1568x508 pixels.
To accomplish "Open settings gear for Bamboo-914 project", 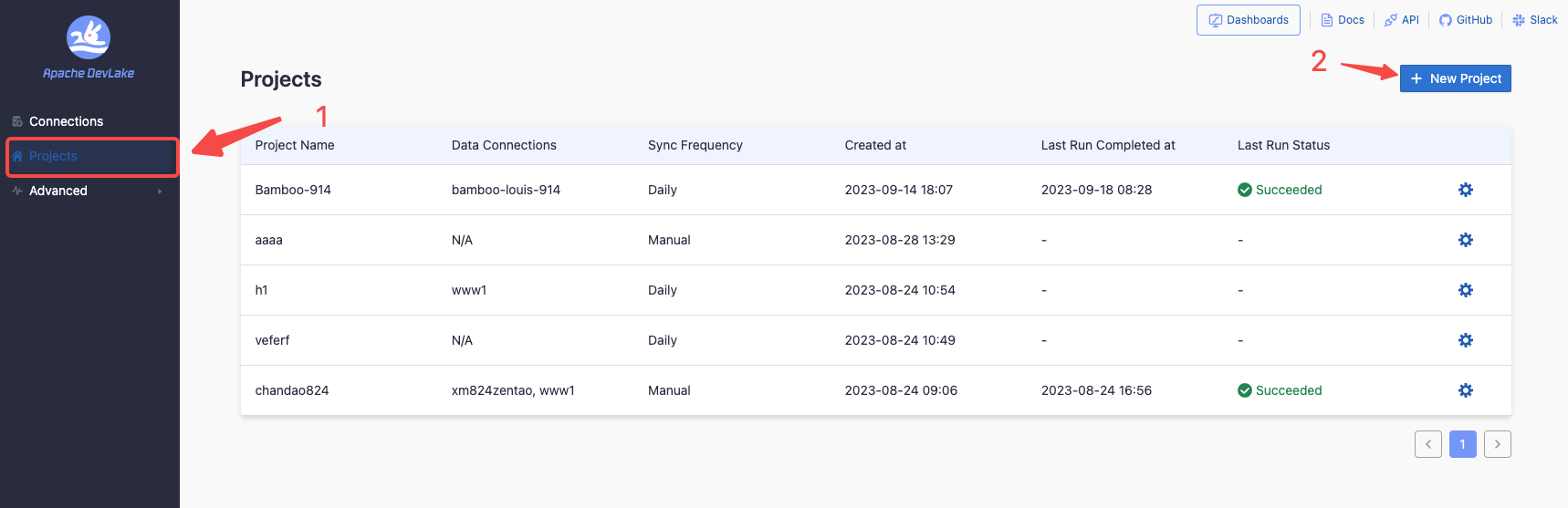I will click(x=1465, y=190).
